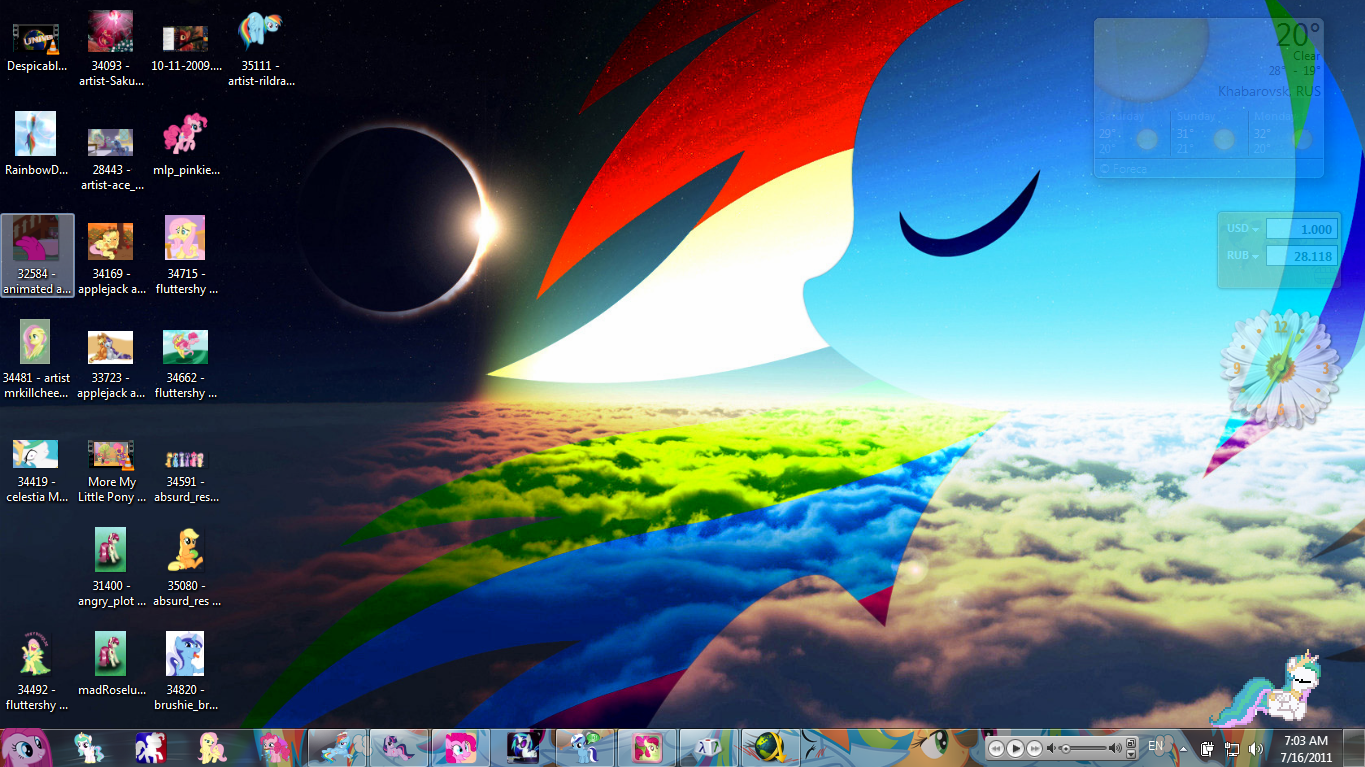The height and width of the screenshot is (767, 1365).
Task: Open the More My Little Pony ... icon
Action: (112, 472)
